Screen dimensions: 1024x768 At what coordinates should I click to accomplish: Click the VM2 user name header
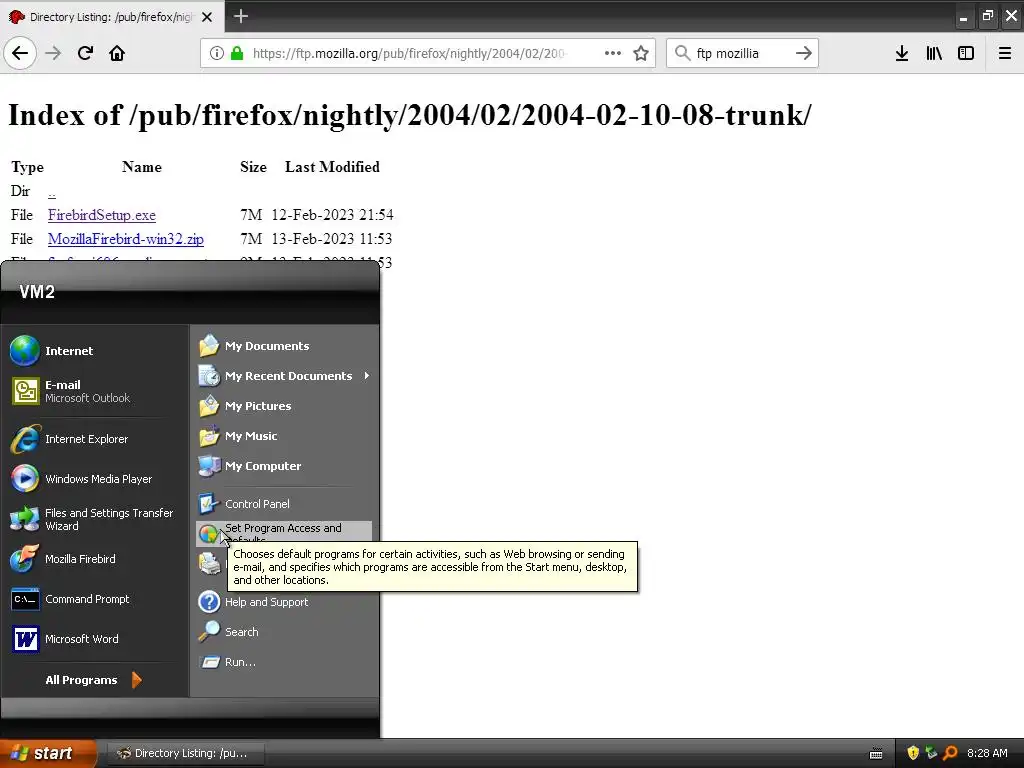click(37, 292)
